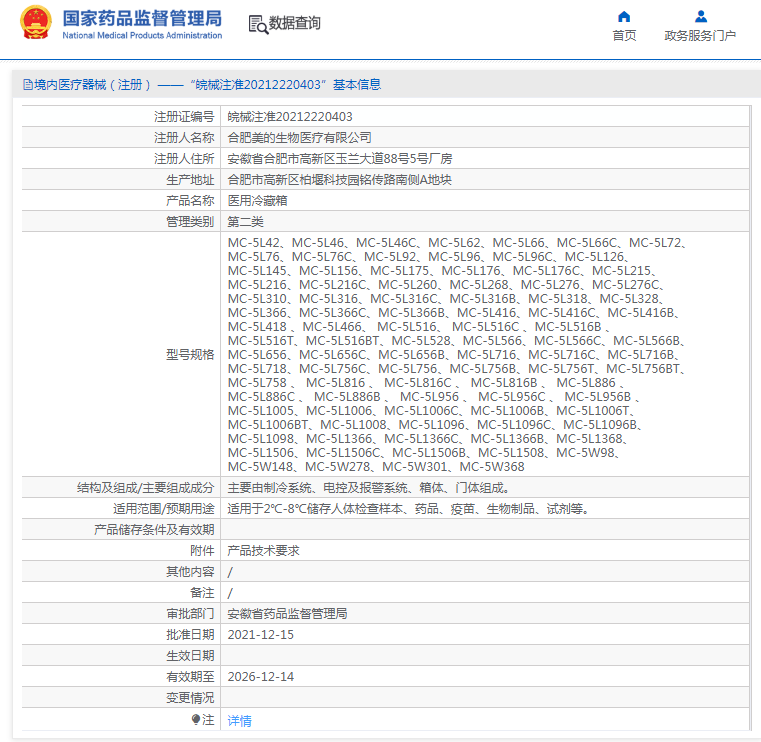Screen dimensions: 761x742
Task: Click the 其他内容 row label
Action: (190, 572)
